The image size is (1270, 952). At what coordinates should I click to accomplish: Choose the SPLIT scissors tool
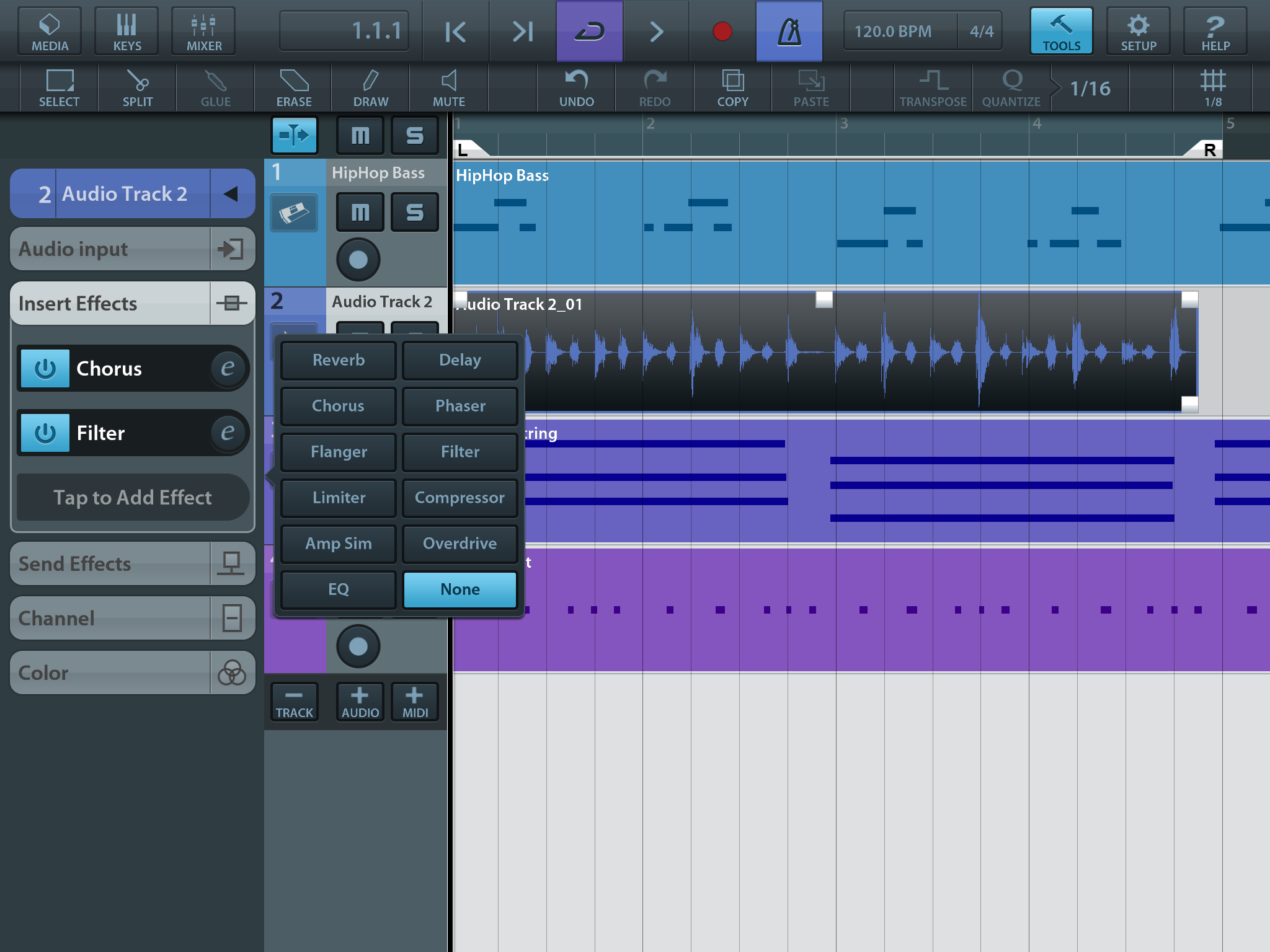tap(138, 88)
